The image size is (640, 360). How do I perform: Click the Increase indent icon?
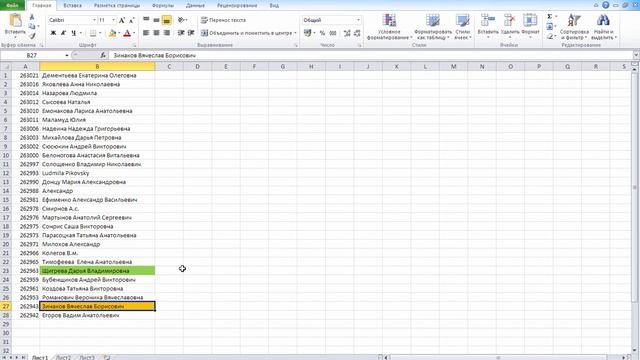coord(191,33)
